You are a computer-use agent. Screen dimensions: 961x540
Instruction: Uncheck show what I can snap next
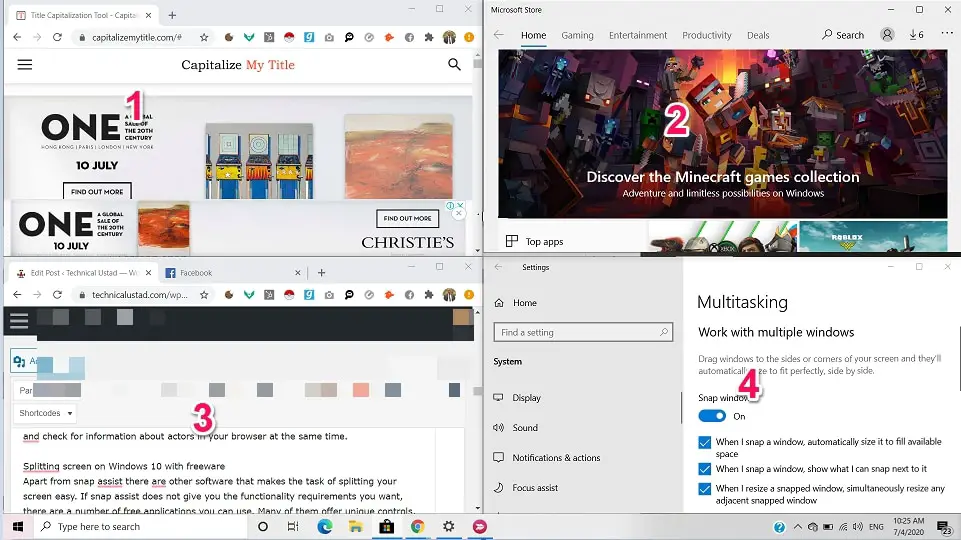[x=705, y=470]
